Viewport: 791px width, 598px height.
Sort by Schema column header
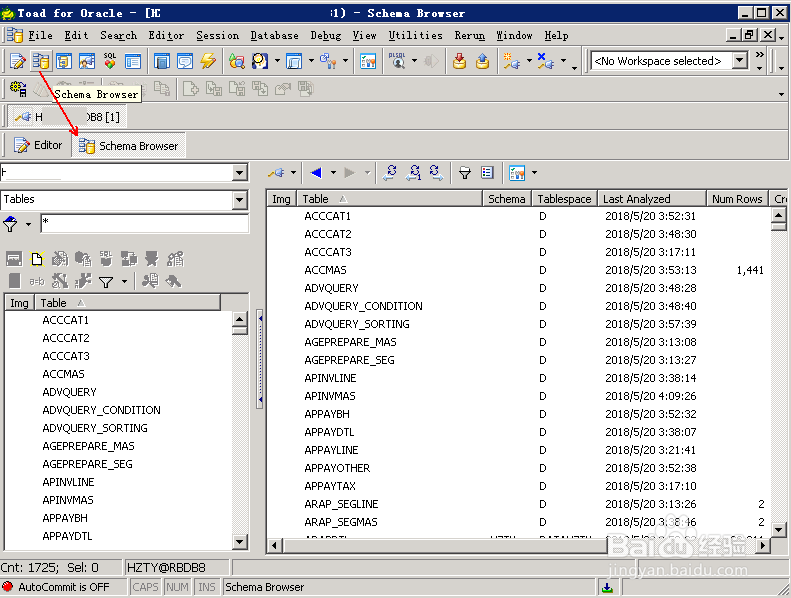click(x=506, y=199)
